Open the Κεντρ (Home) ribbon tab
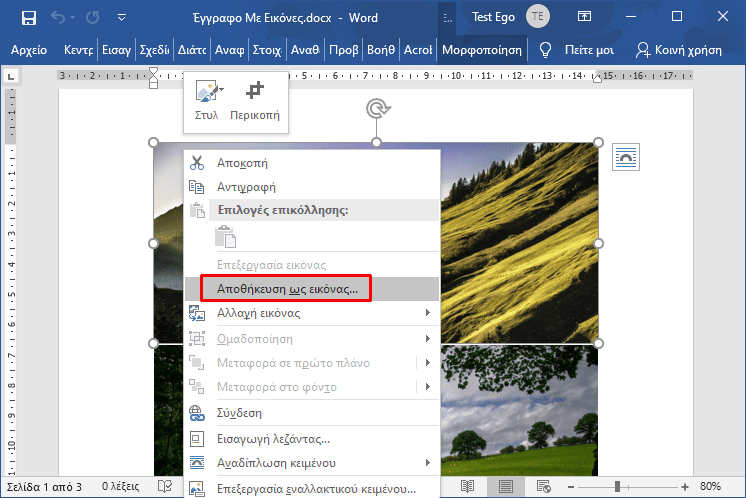Image resolution: width=746 pixels, height=498 pixels. coord(79,50)
